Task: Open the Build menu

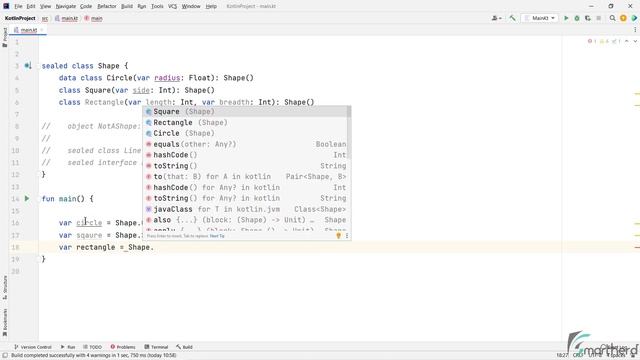Action: (127, 6)
